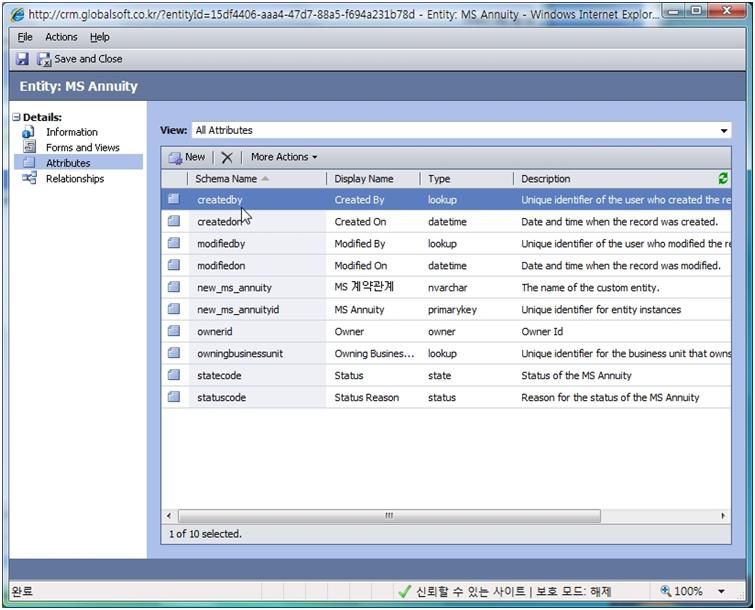
Task: Click the Save and Close button label
Action: [88, 59]
